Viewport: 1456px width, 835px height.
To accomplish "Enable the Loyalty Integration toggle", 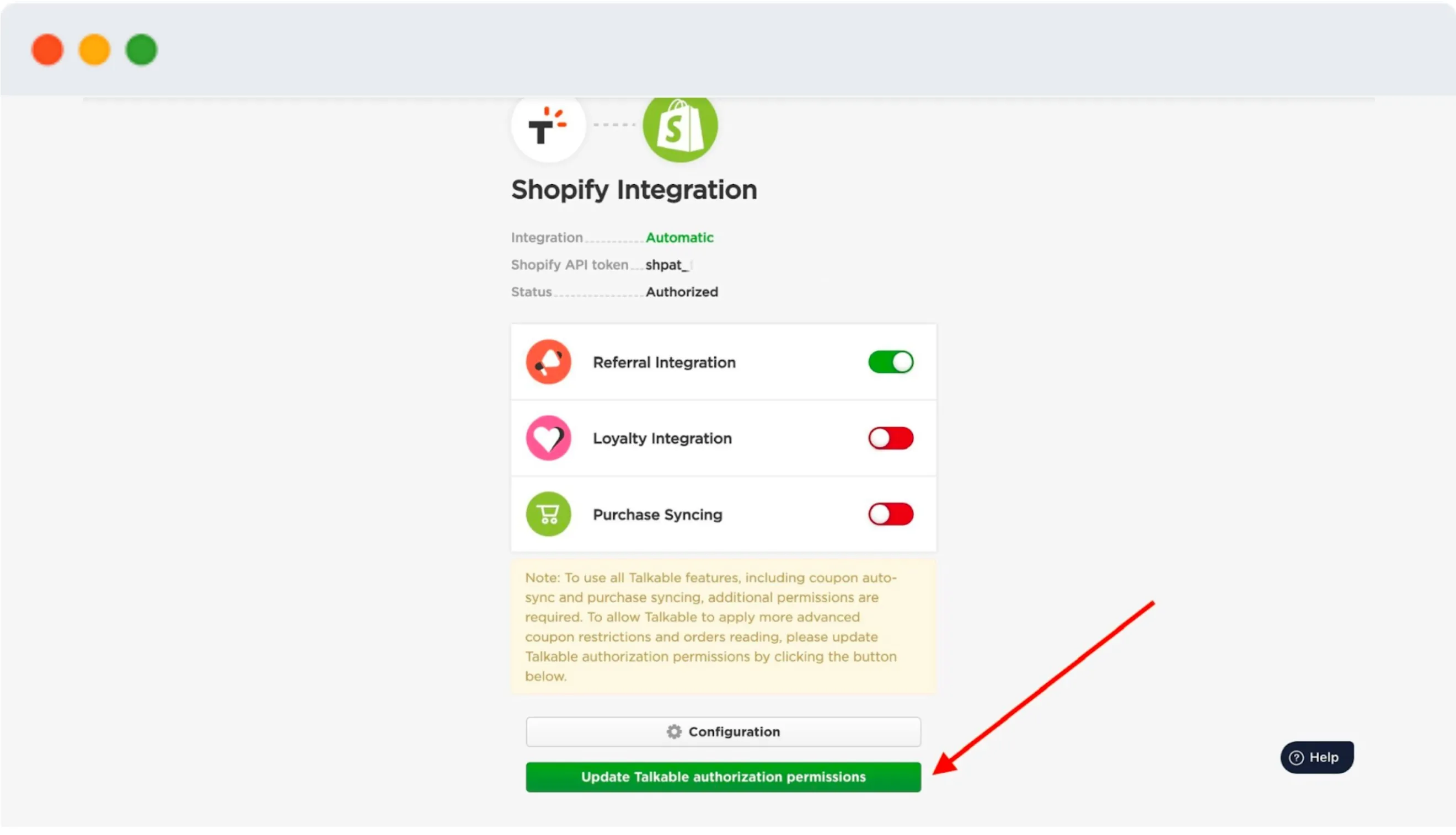I will click(891, 438).
